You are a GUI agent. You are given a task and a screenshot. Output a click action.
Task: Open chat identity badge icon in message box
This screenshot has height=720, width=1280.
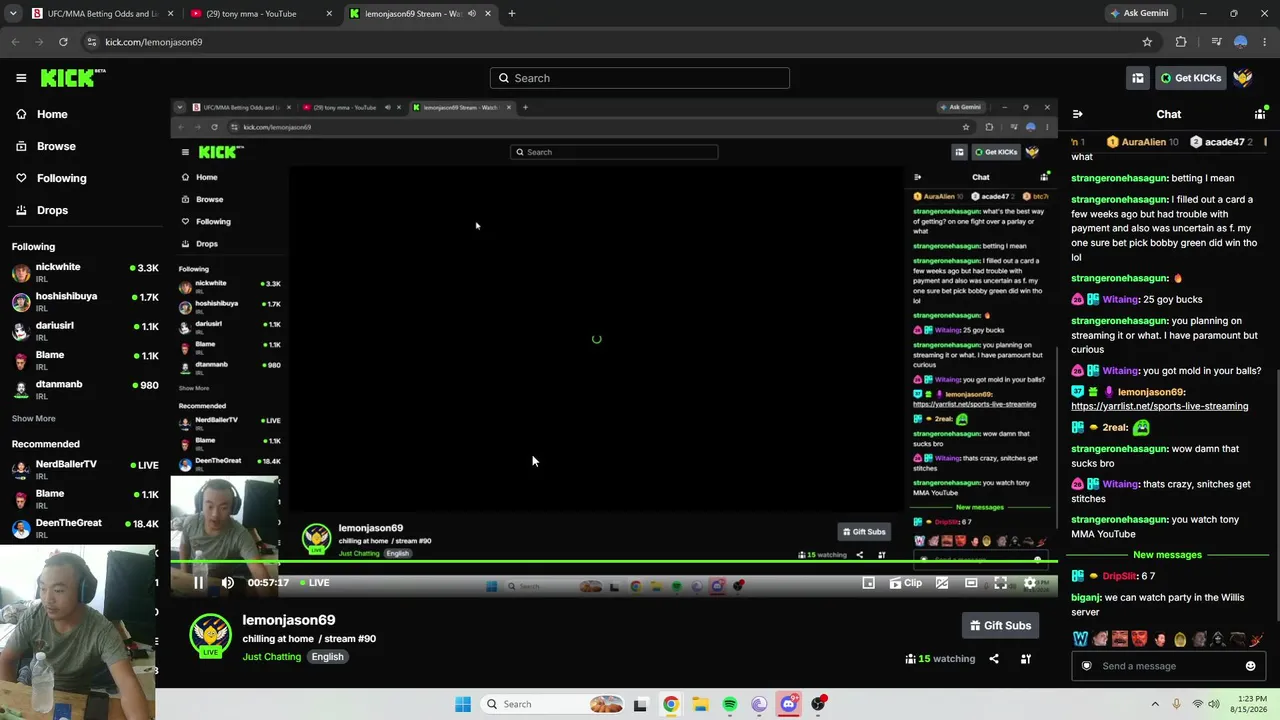1087,666
